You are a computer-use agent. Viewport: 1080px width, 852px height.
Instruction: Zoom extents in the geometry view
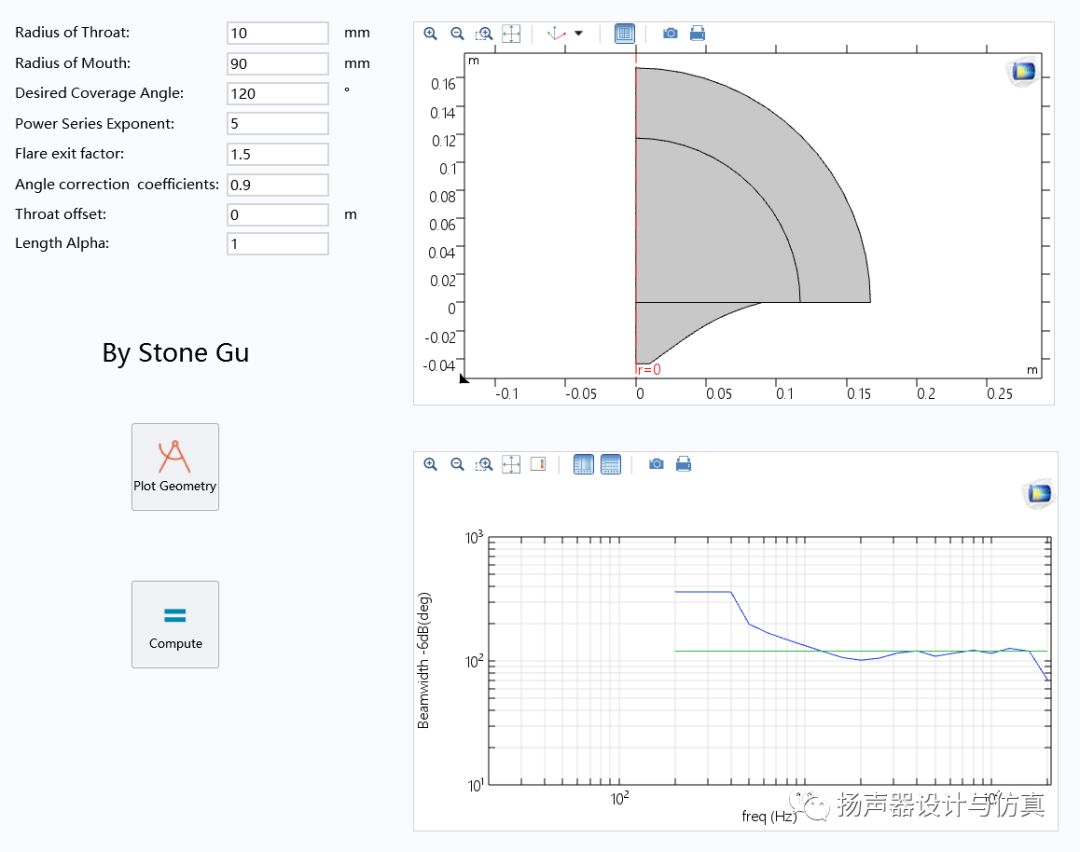pos(511,33)
